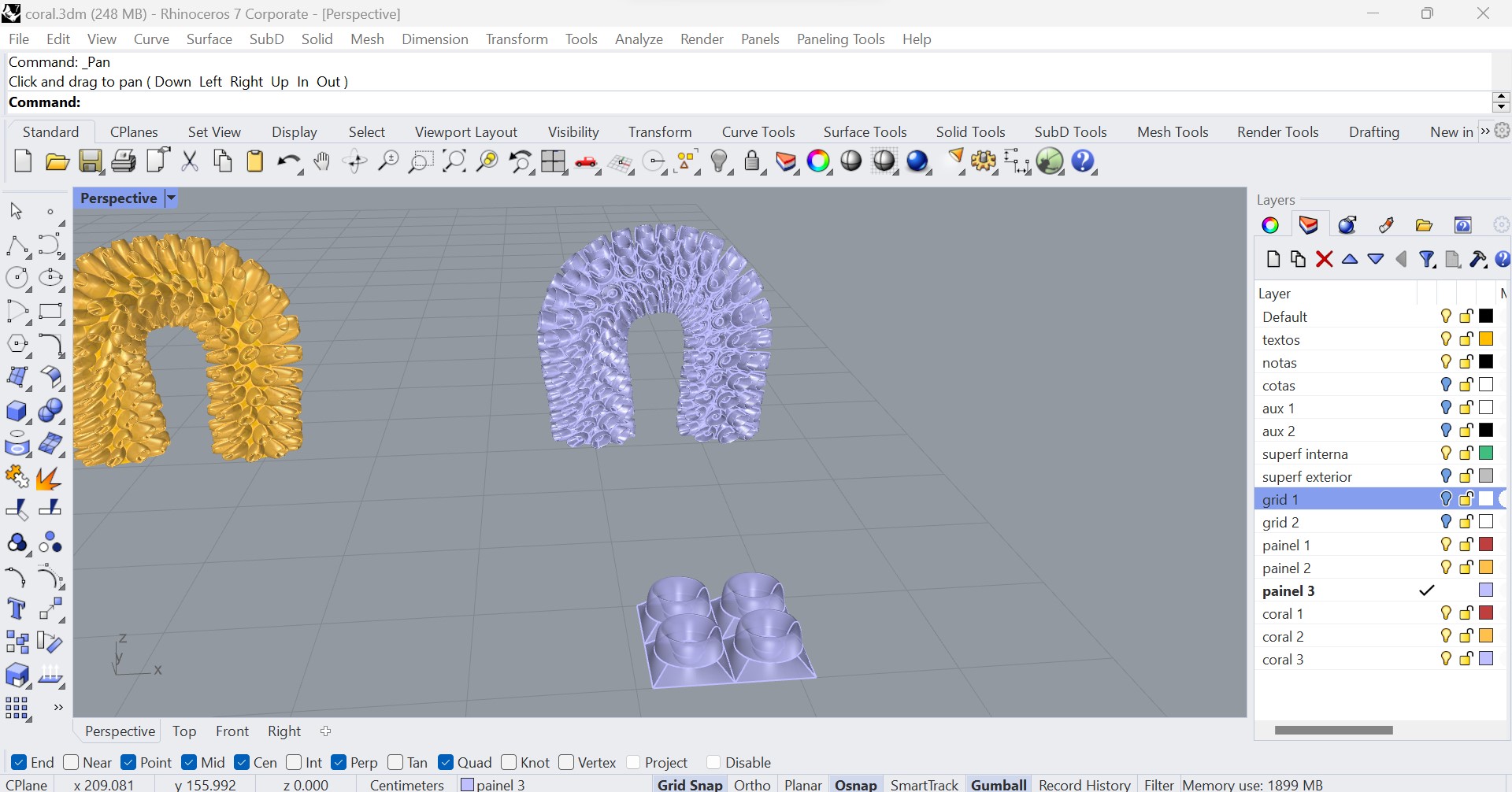Uncheck the End osnap checkbox
The width and height of the screenshot is (1512, 792).
point(19,762)
